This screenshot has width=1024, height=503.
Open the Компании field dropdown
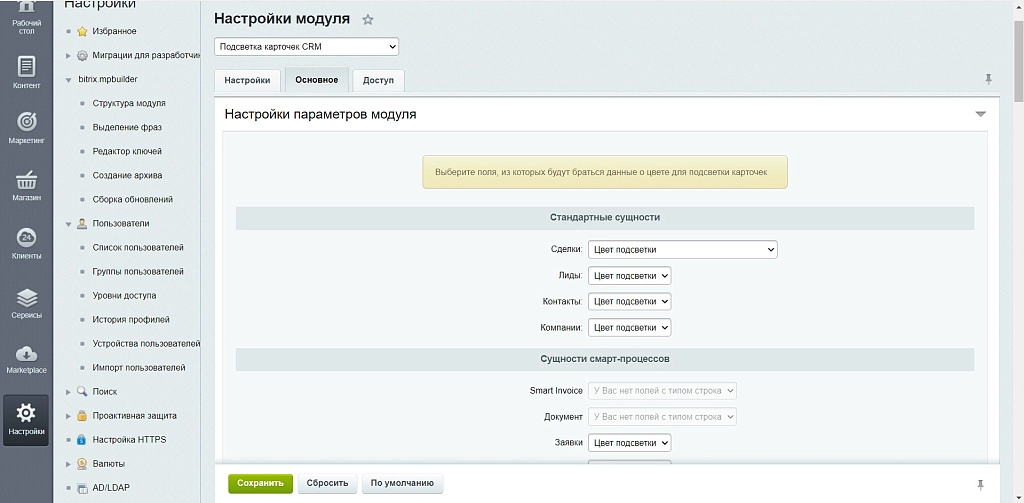(630, 327)
